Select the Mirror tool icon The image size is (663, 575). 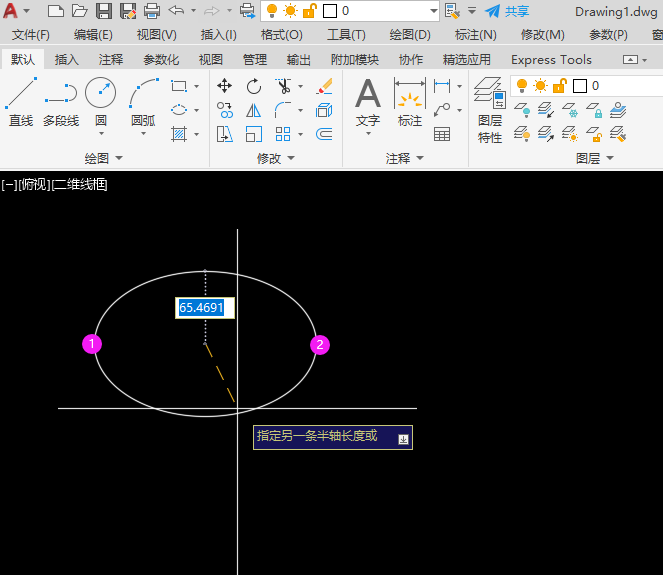click(254, 110)
